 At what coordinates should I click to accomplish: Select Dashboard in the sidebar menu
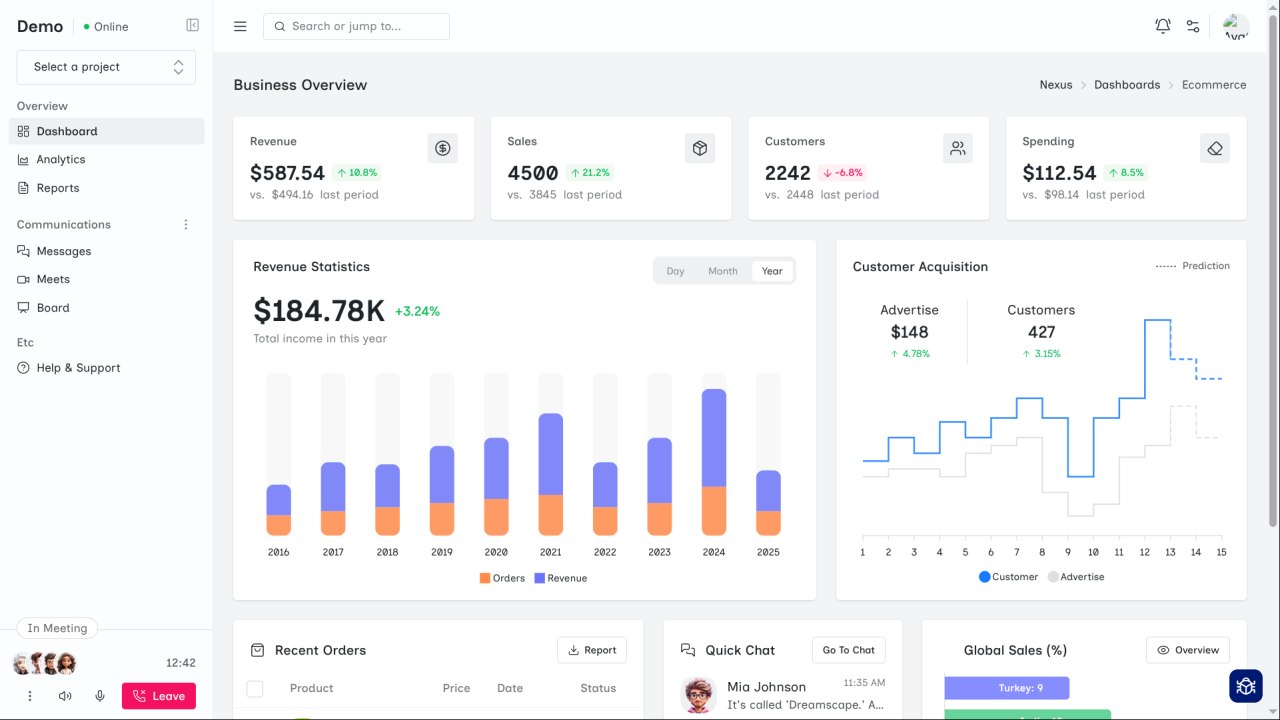click(67, 131)
